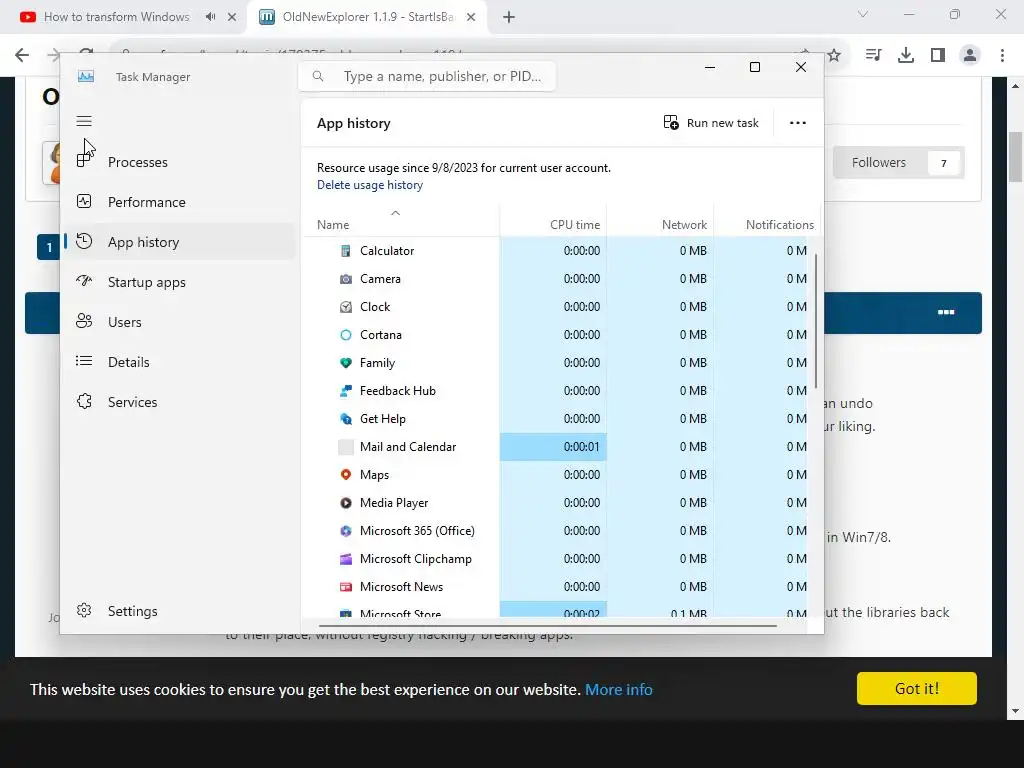Click the Camera app icon in list
This screenshot has height=768, width=1024.
coord(345,279)
